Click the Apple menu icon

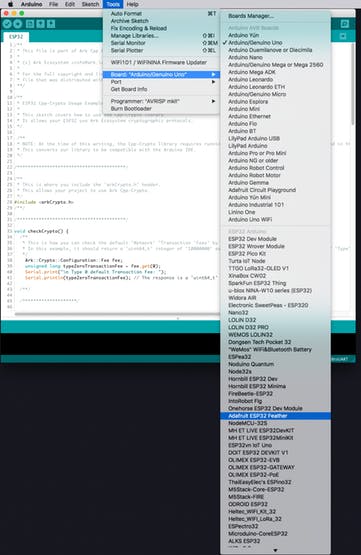[x=10, y=4]
